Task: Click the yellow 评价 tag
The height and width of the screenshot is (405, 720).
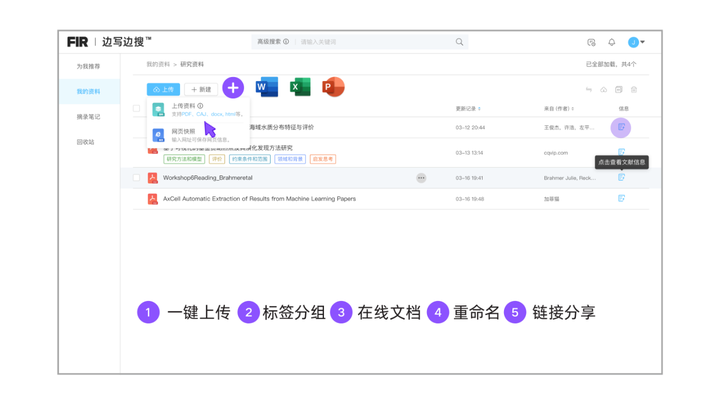Action: 217,159
